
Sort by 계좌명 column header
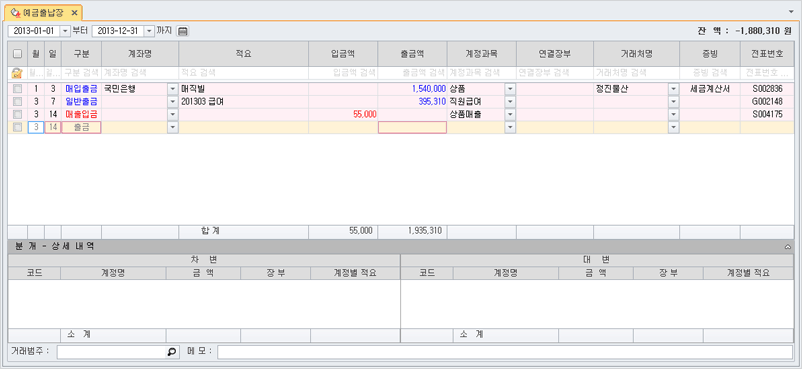(140, 54)
